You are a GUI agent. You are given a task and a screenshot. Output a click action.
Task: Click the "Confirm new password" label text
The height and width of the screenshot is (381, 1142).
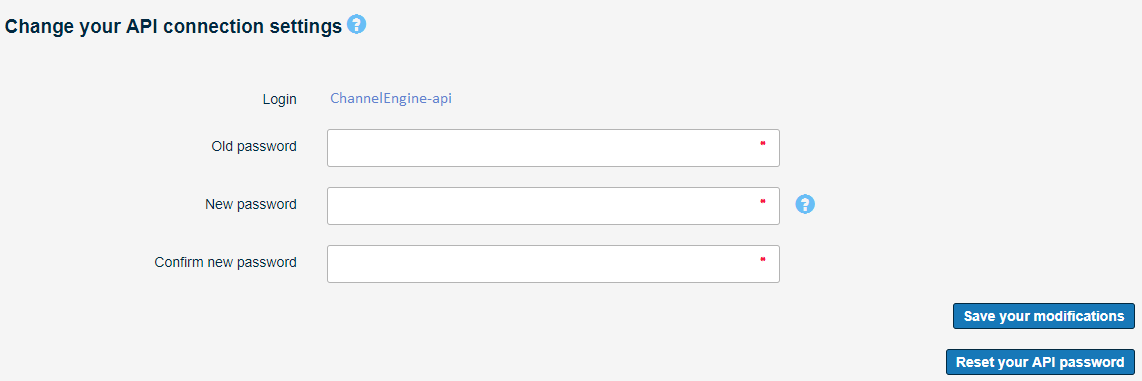pyautogui.click(x=226, y=262)
